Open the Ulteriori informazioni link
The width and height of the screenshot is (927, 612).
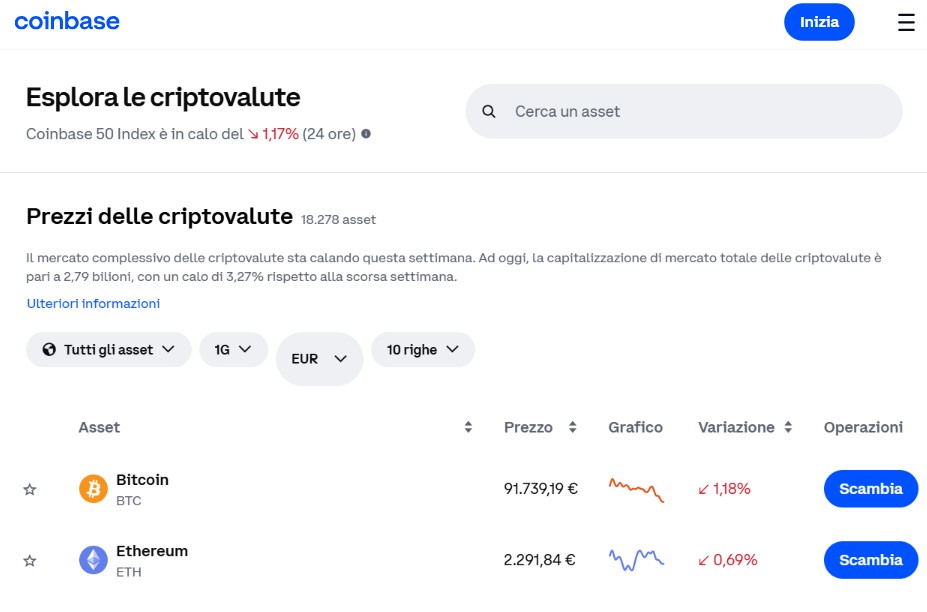93,303
